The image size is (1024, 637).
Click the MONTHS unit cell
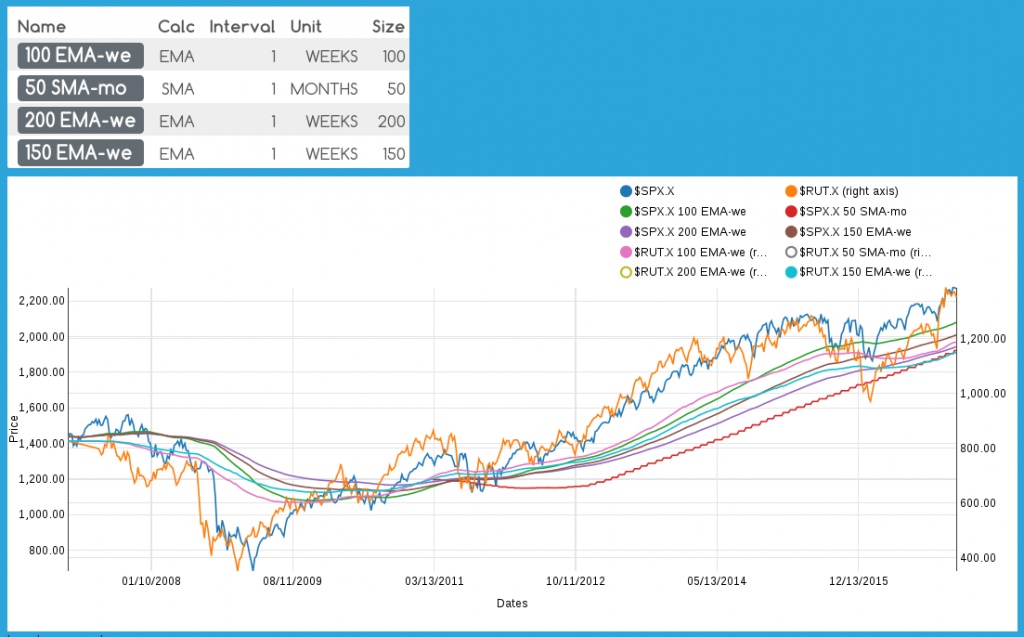click(x=324, y=89)
